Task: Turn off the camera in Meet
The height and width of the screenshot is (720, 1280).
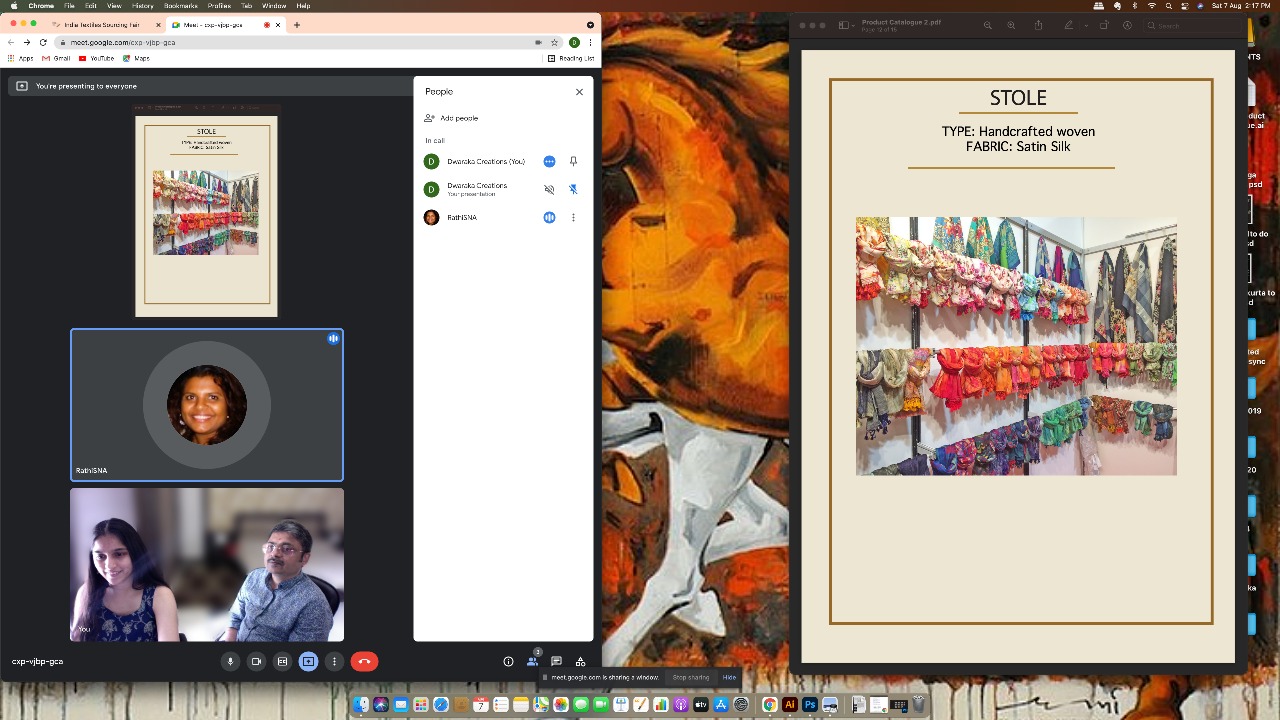Action: point(256,661)
